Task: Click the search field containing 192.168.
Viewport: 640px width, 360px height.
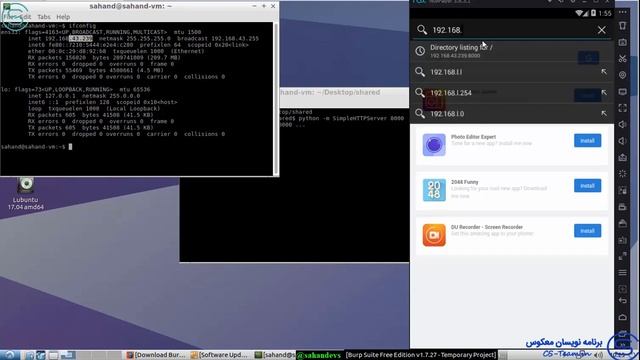Action: [512, 30]
